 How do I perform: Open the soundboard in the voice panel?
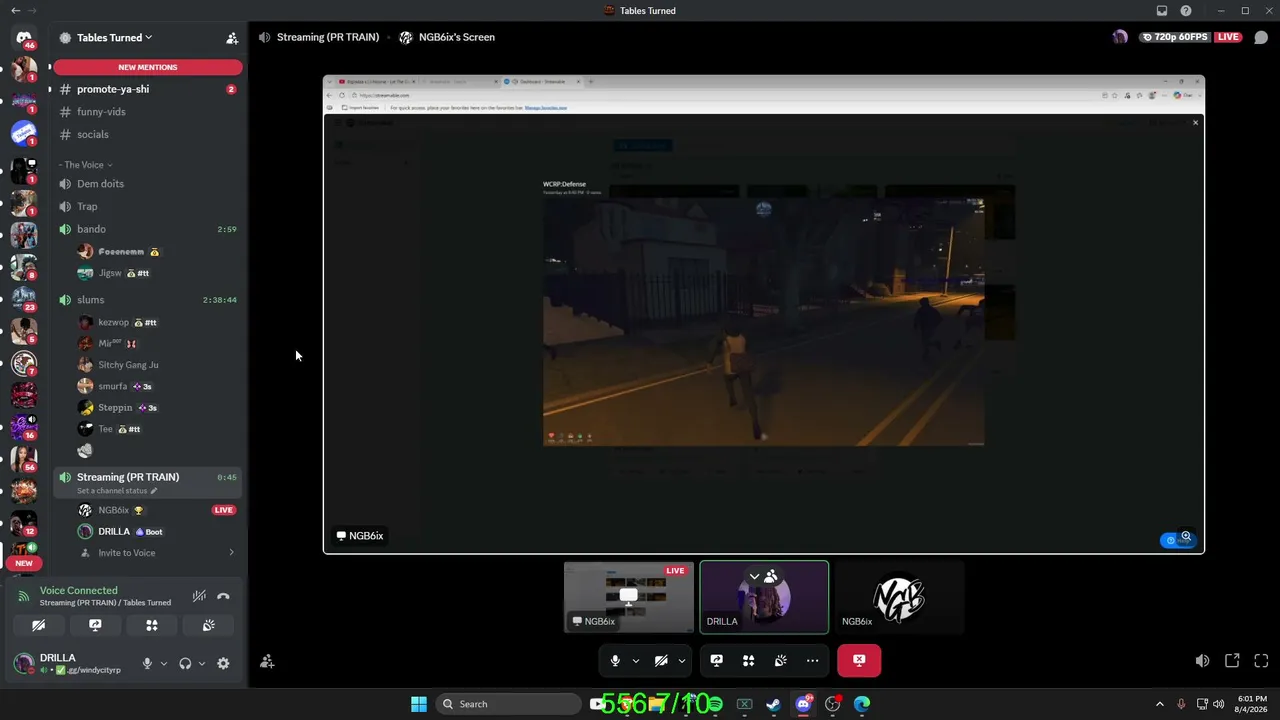[x=208, y=625]
